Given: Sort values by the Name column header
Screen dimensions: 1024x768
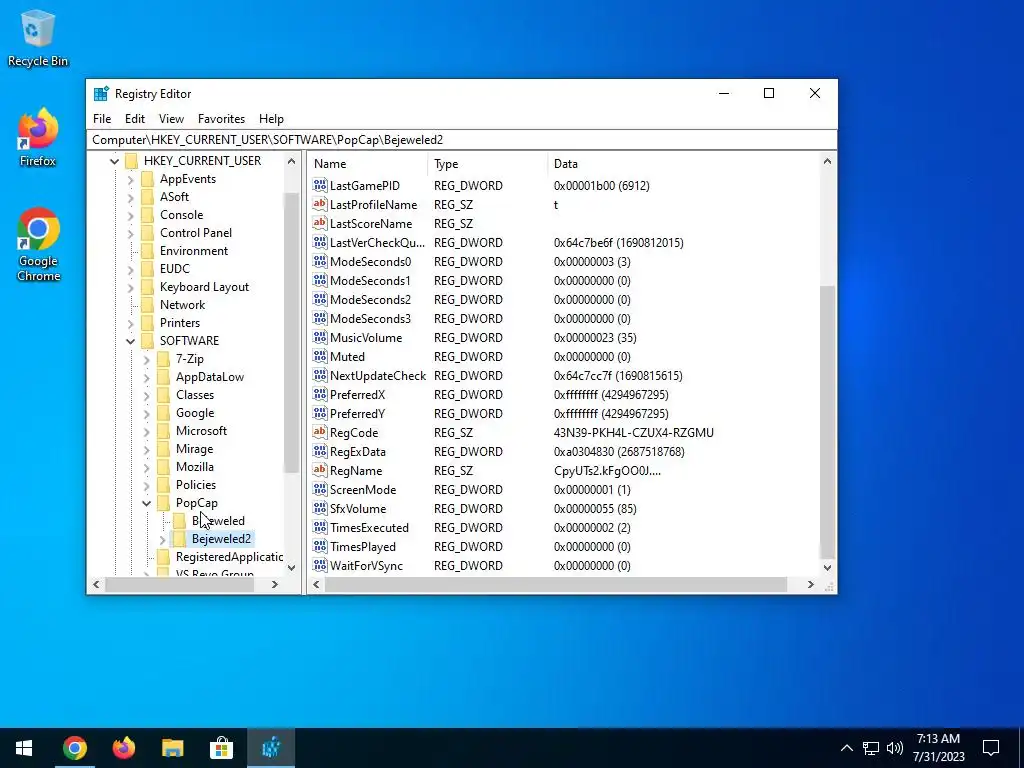Looking at the screenshot, I should point(368,164).
